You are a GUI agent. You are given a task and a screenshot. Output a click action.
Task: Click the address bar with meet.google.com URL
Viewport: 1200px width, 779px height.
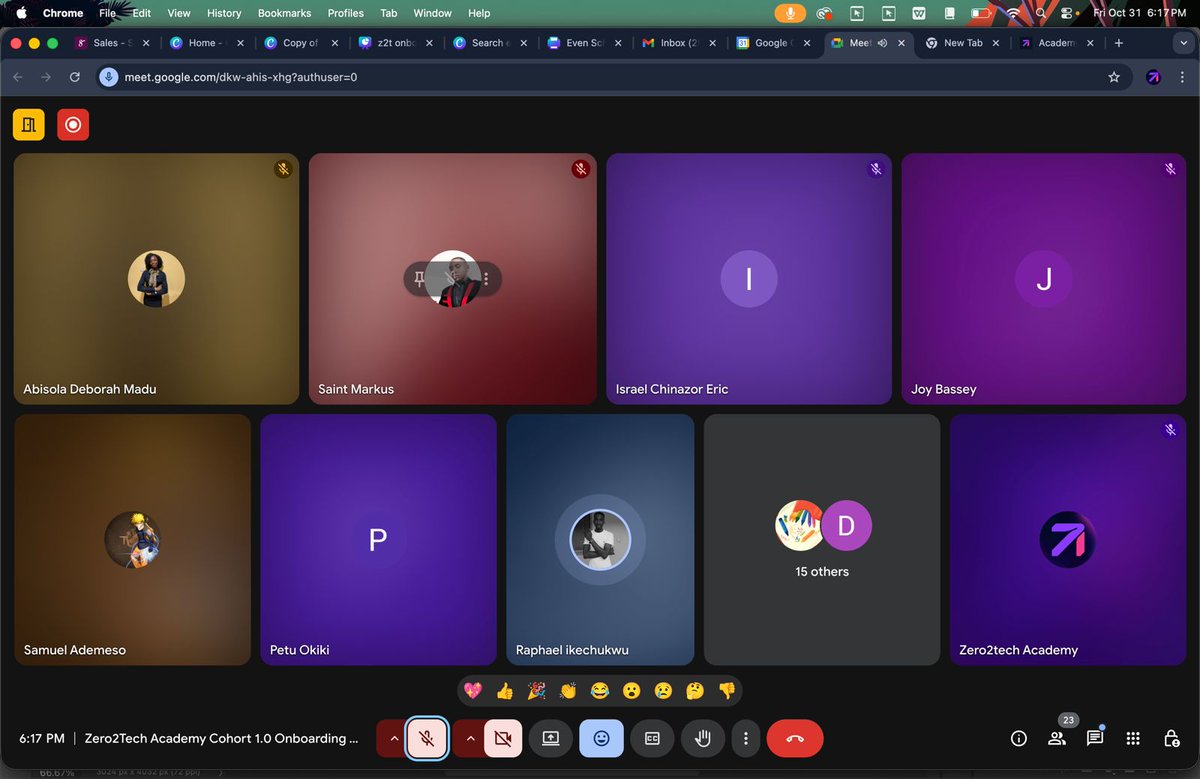(x=614, y=77)
